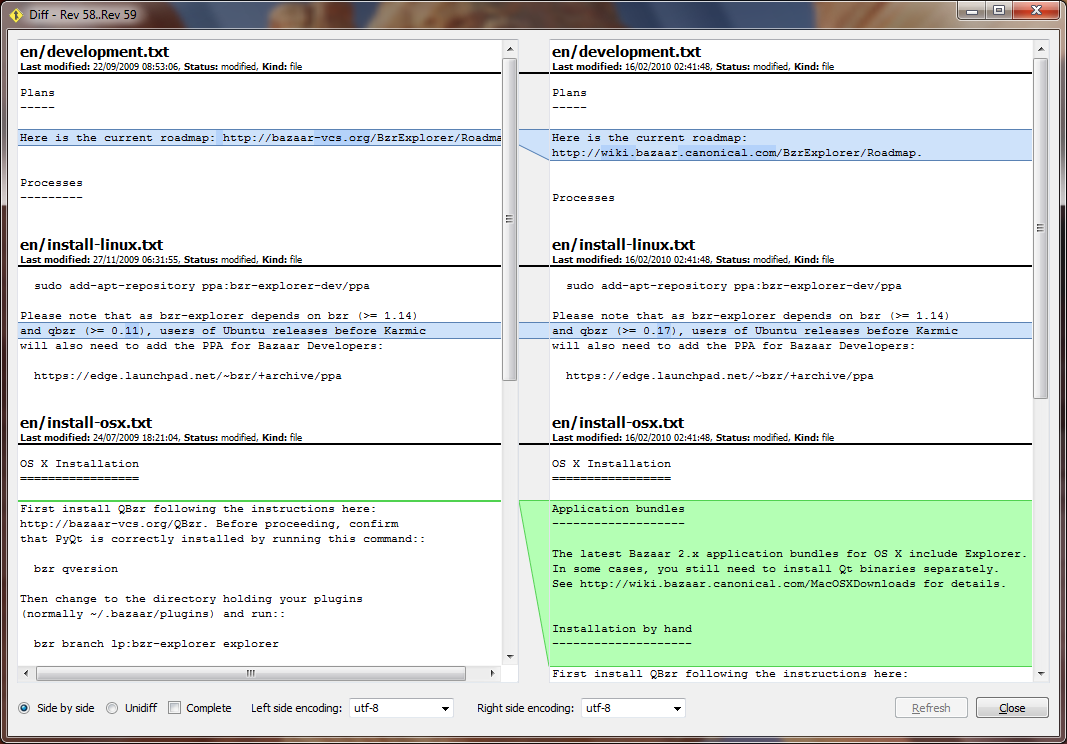Maximize the Diff window
The image size is (1067, 744).
[998, 10]
